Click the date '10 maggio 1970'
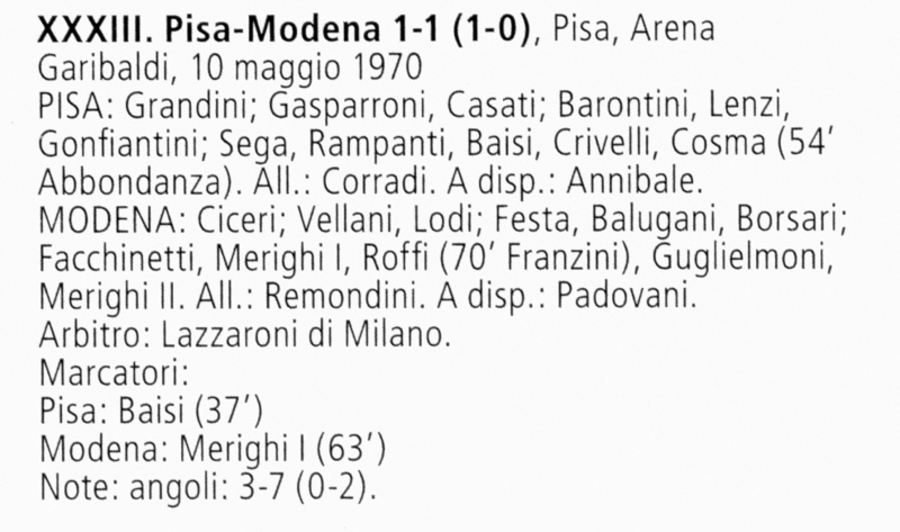This screenshot has width=900, height=532. coord(304,69)
